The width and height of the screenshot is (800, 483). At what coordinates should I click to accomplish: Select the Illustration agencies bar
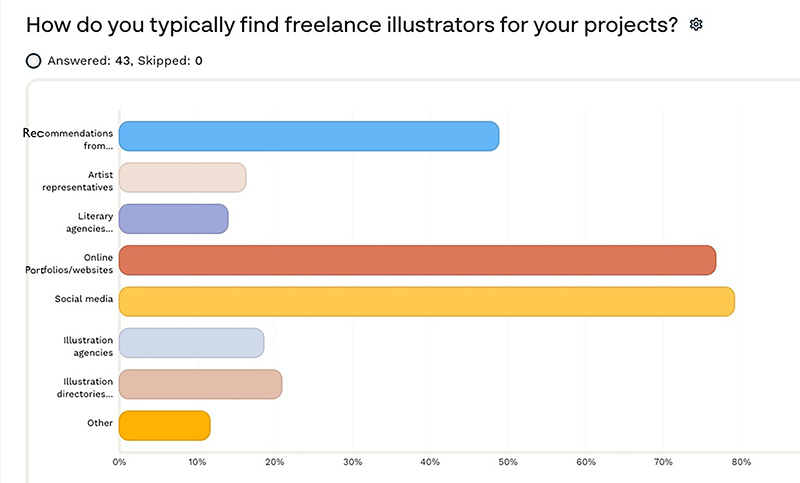point(191,343)
